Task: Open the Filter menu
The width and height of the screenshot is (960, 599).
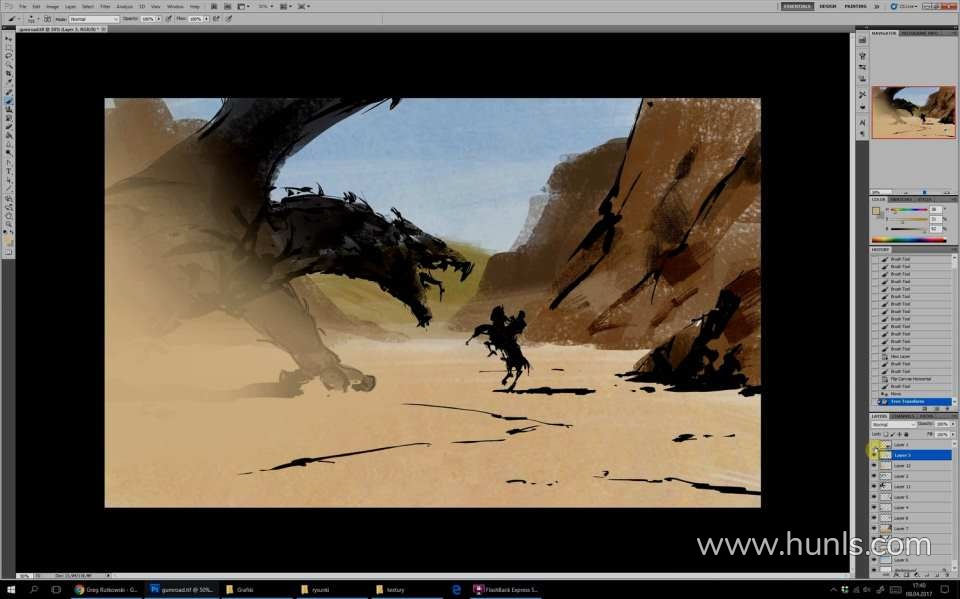Action: point(105,6)
